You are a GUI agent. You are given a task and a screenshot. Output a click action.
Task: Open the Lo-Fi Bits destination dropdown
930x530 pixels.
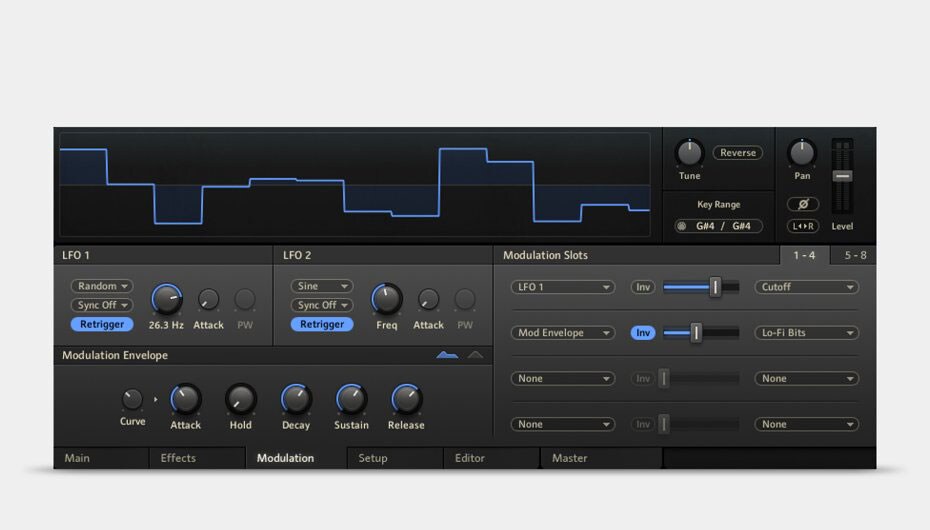(x=806, y=333)
